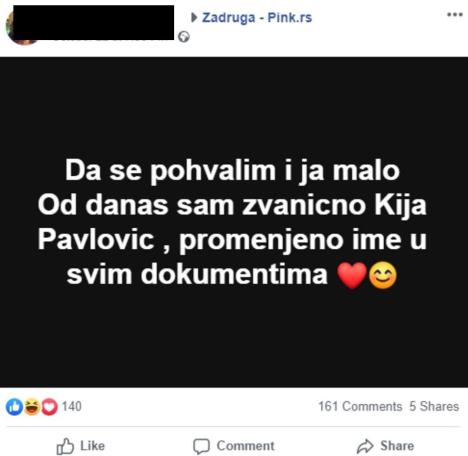Open the 161 Comments link
468x456 pixels.
360,406
